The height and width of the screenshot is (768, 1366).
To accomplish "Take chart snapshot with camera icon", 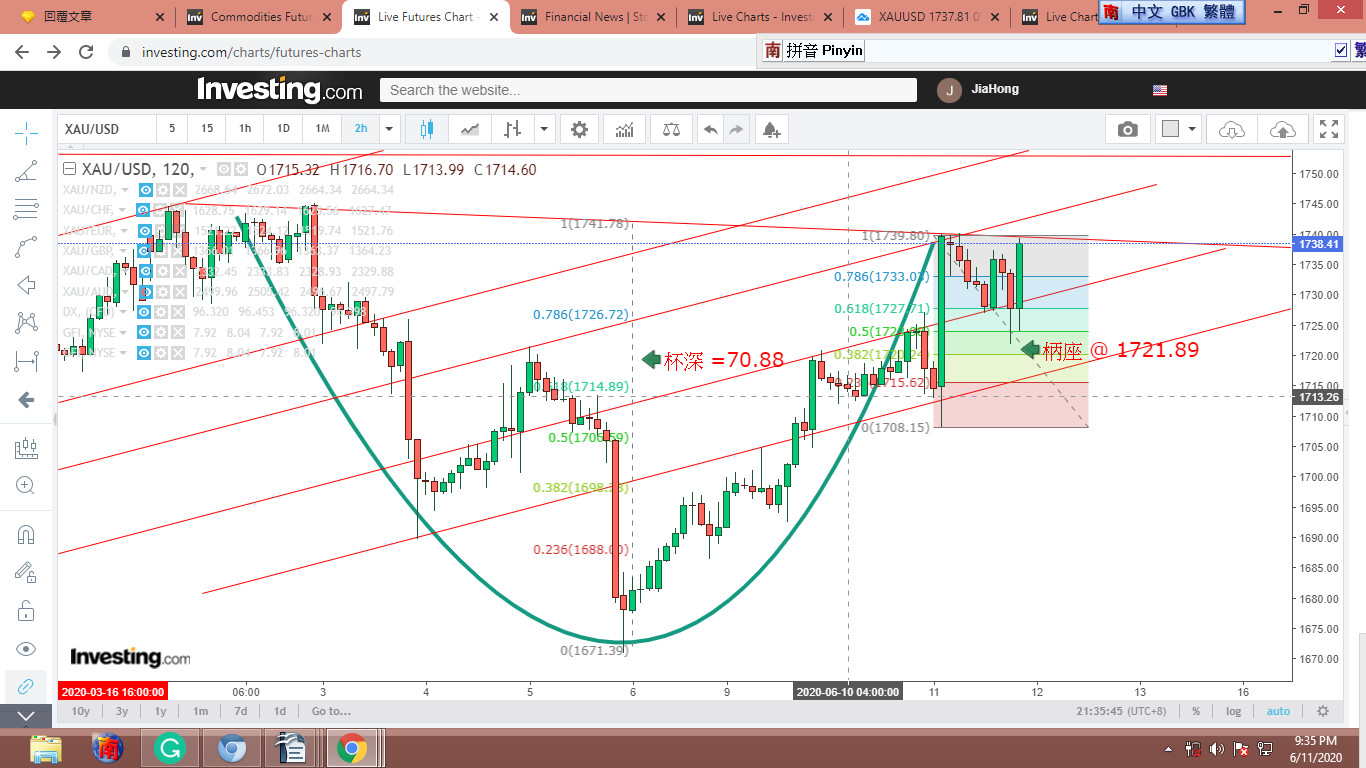I will click(1128, 129).
